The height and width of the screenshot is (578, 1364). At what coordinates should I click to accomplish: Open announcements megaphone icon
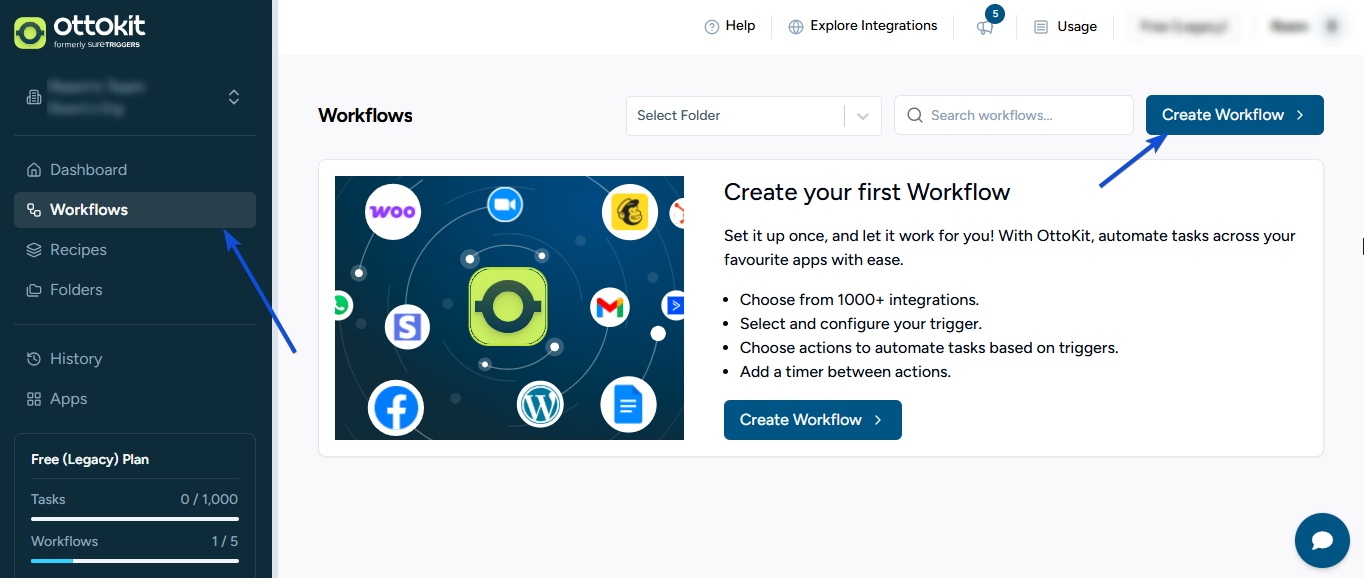(985, 28)
